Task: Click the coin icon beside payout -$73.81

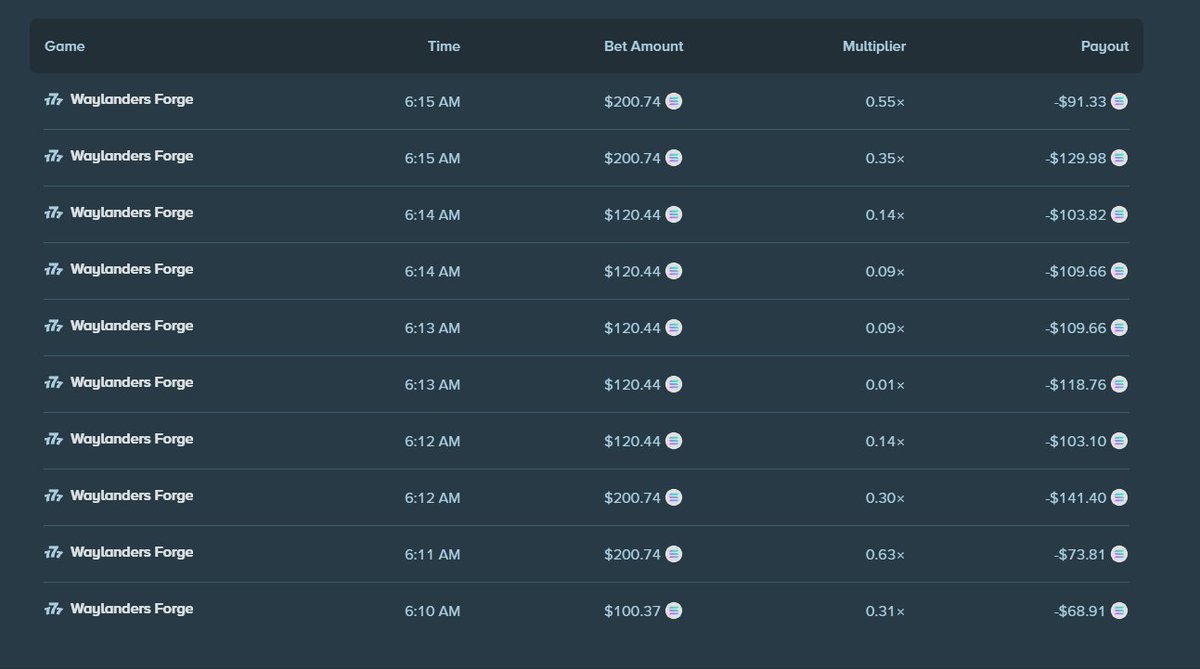Action: [x=1119, y=554]
